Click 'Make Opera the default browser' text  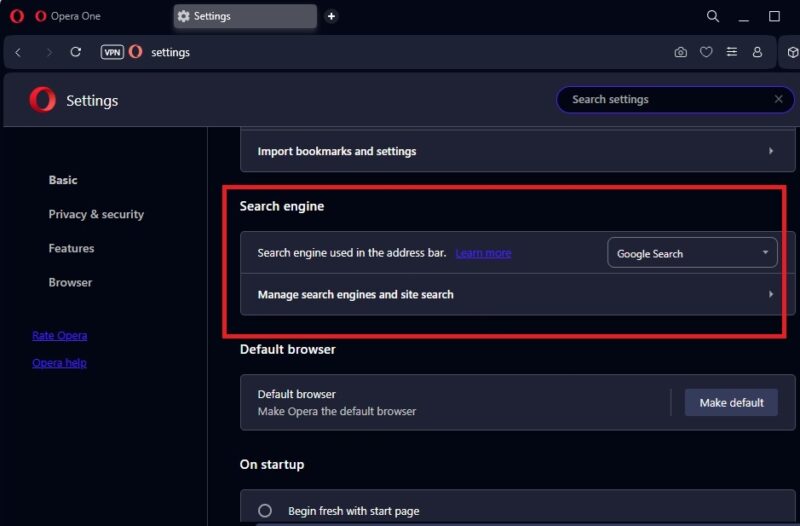(x=337, y=411)
